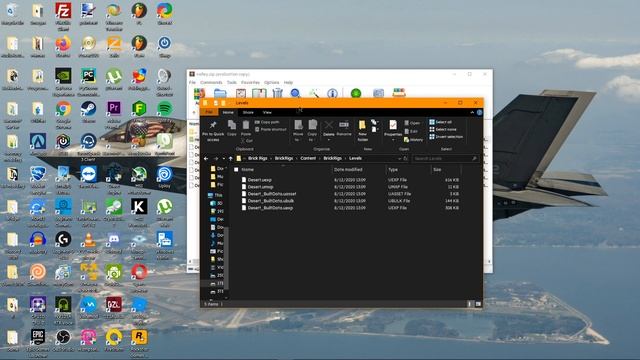Open the Epic Games Launcher desktop icon
This screenshot has height=360, width=640.
[x=38, y=343]
